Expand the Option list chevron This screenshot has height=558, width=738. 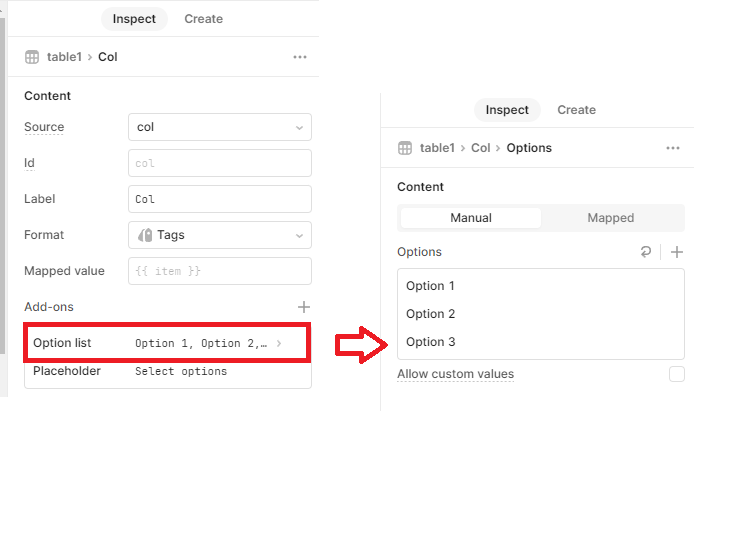[279, 343]
